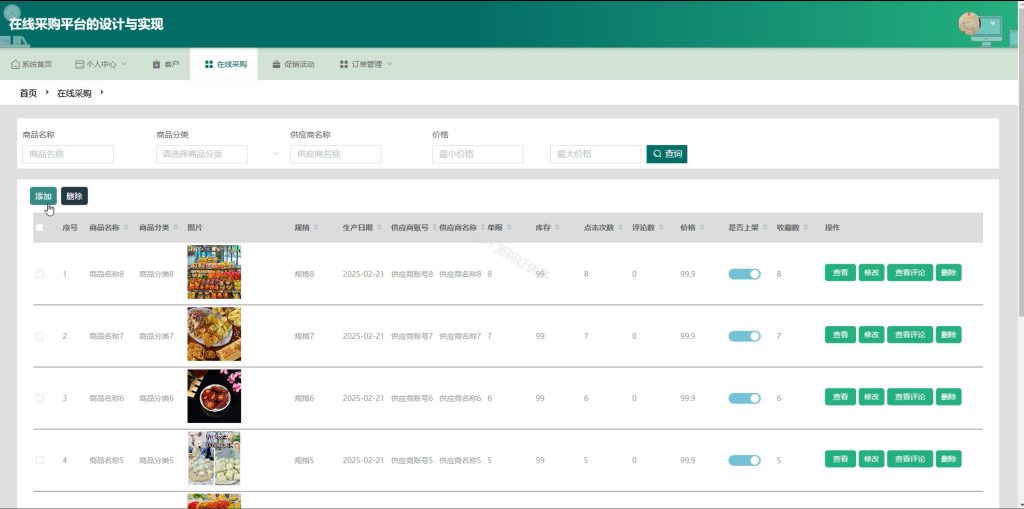
Task: Toggle the 是否上架 switch for 商品名称8
Action: 744,274
